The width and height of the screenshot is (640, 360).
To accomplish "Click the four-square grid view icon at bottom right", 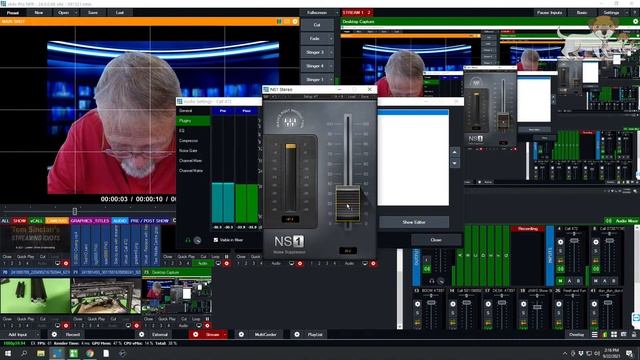I will 614,334.
